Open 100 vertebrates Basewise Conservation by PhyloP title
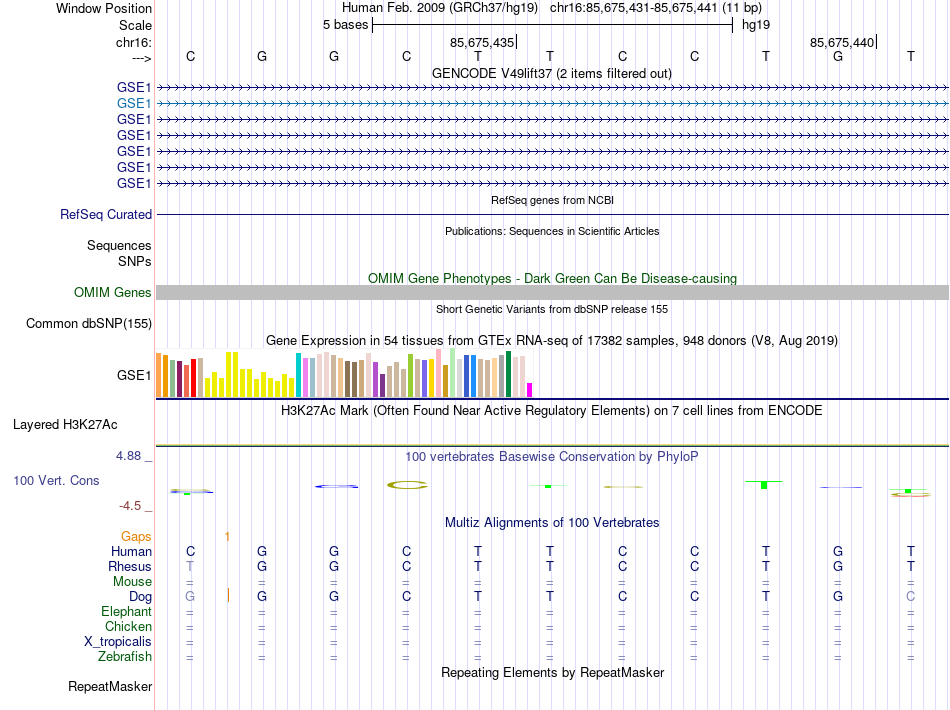 coord(552,457)
